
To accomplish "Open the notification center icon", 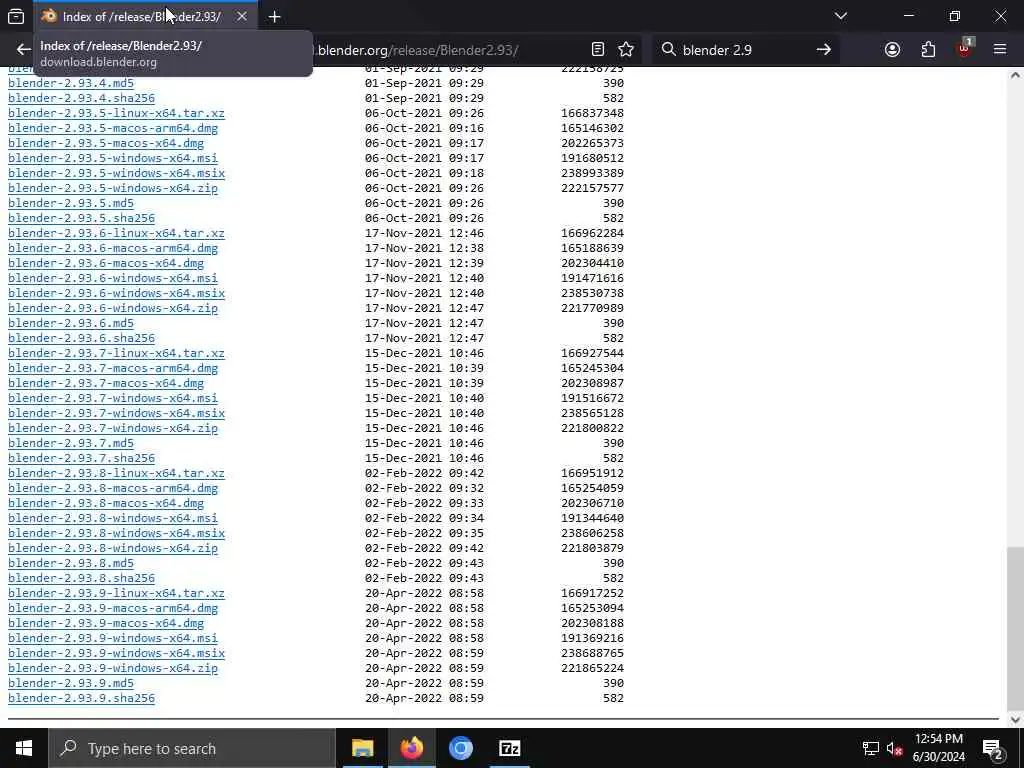I will coord(993,748).
